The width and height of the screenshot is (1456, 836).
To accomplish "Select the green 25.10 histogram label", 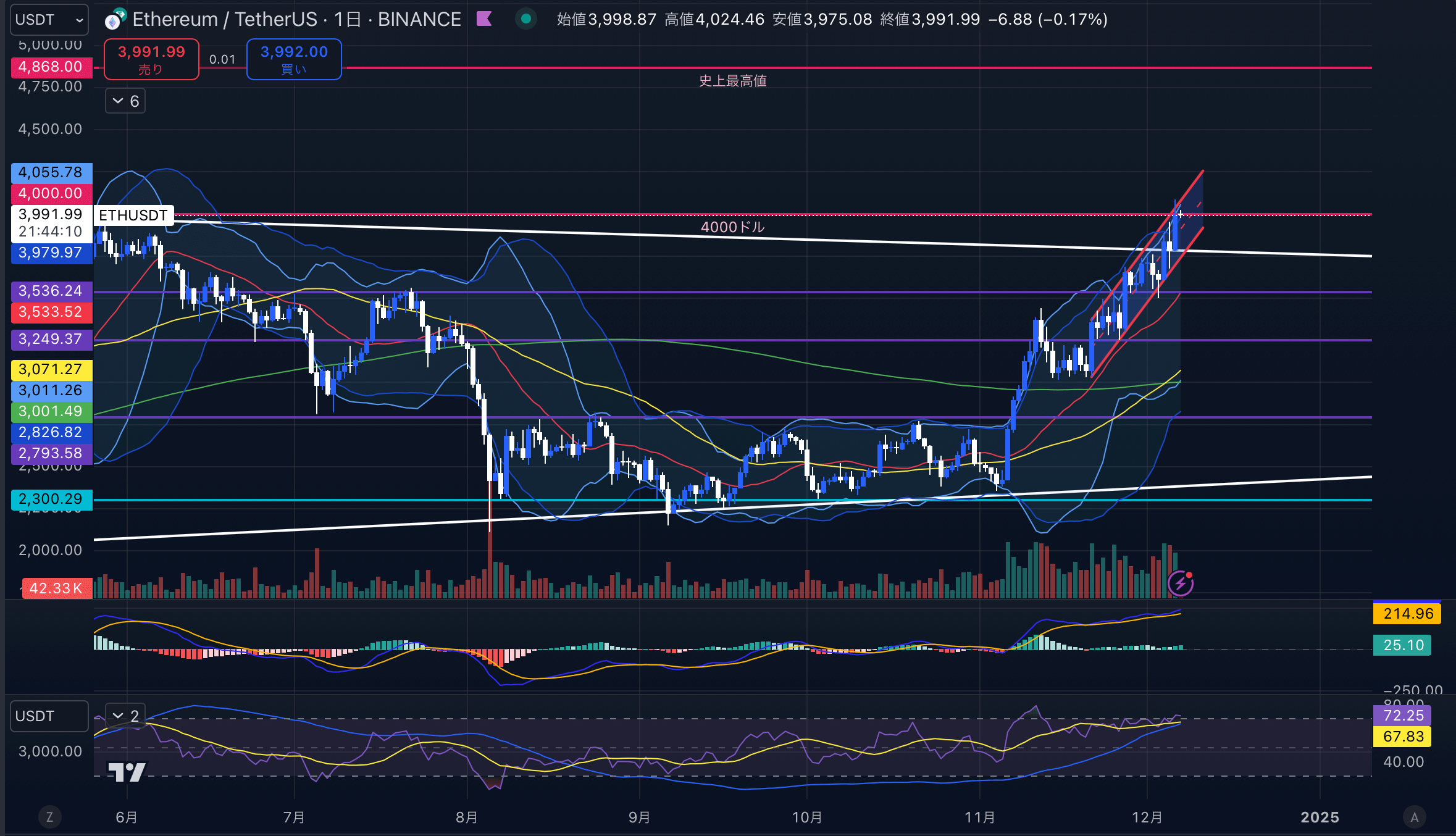I will 1402,645.
